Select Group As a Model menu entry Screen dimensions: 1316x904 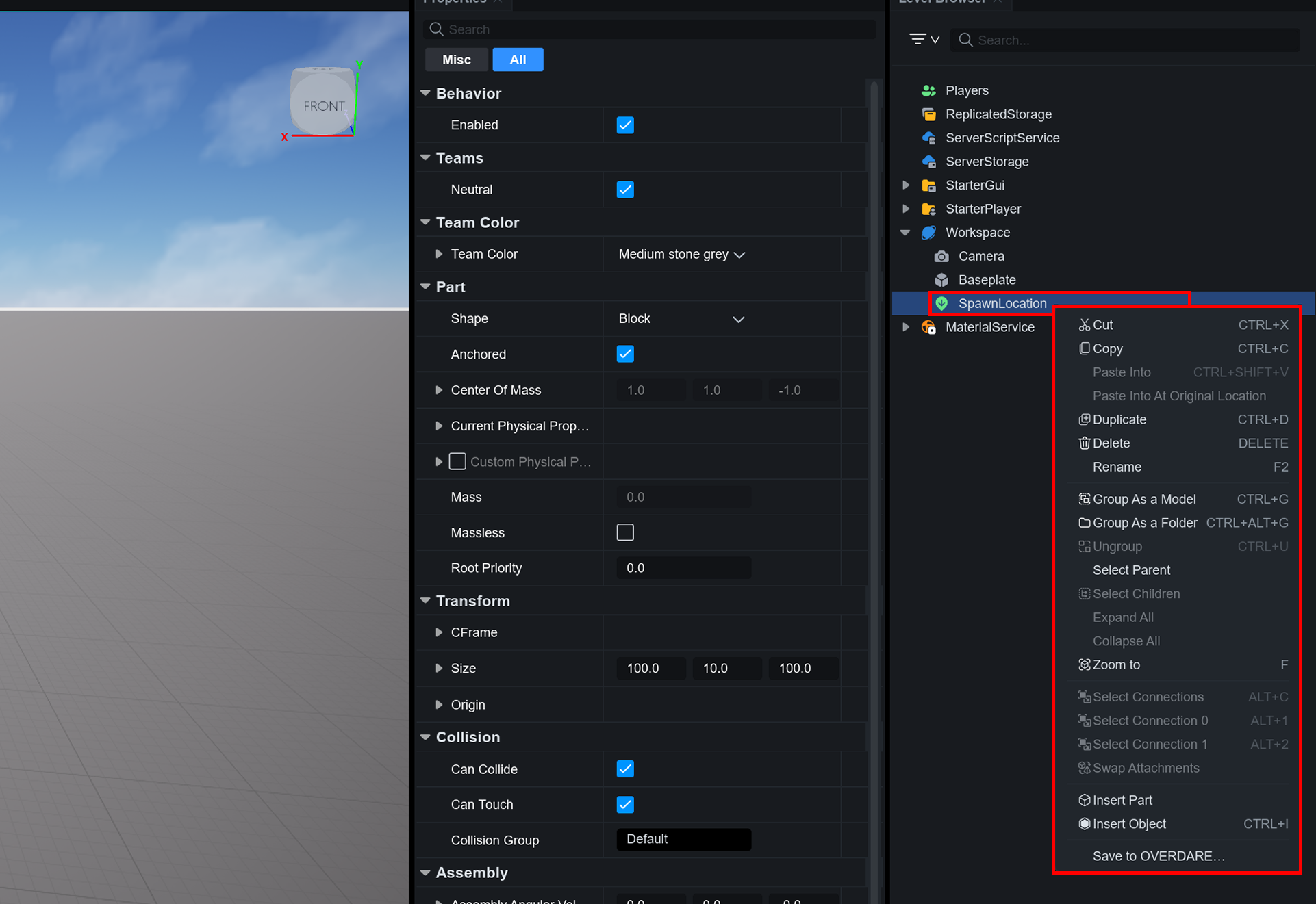[1143, 499]
